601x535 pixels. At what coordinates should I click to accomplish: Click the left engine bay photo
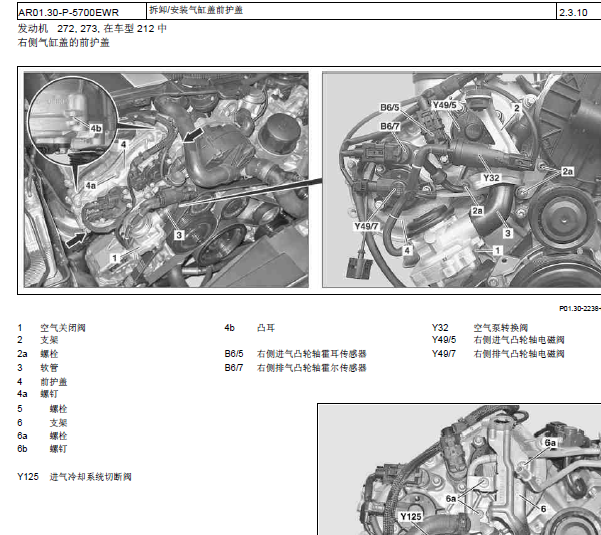click(x=166, y=180)
